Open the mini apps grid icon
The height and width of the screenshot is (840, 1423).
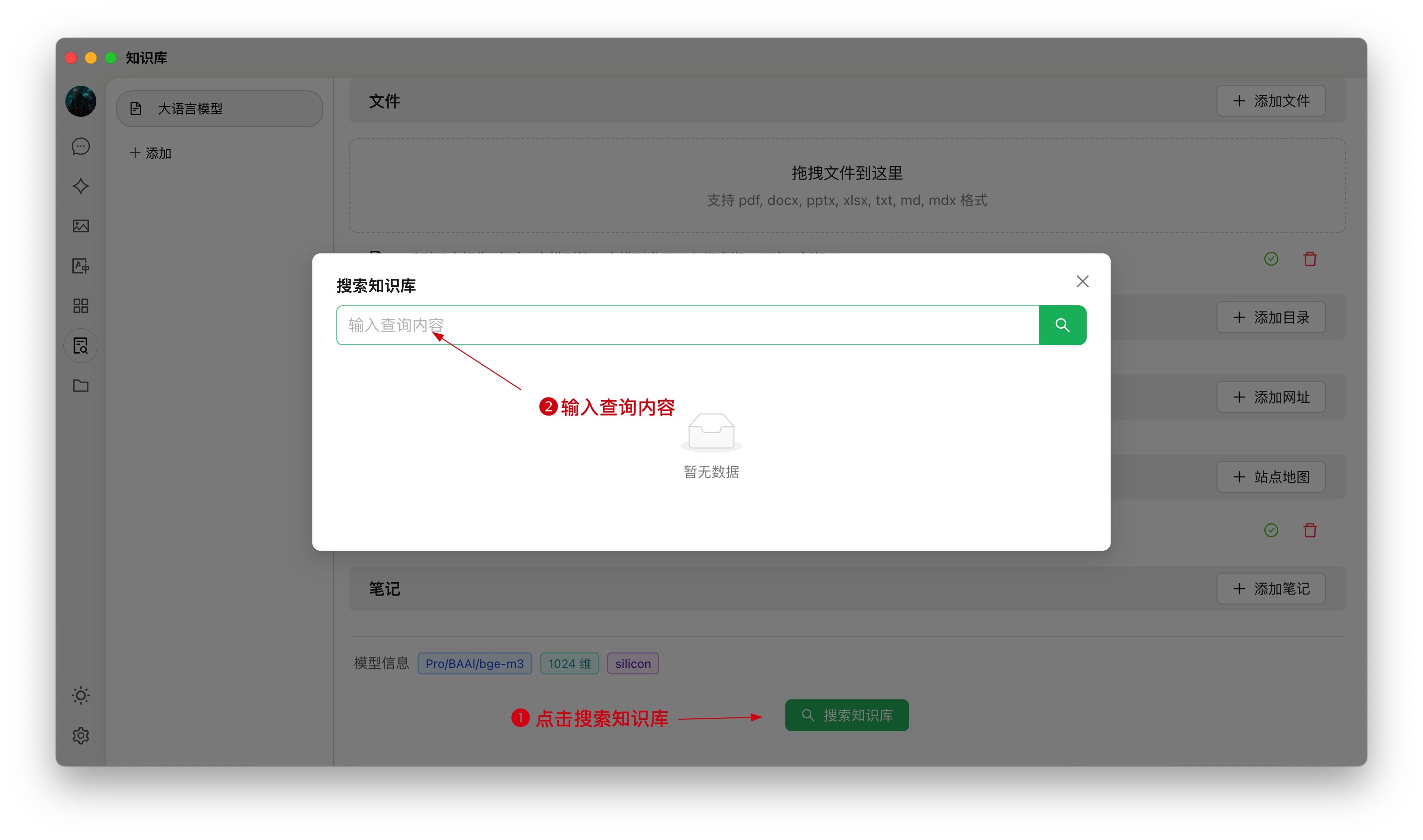point(81,306)
